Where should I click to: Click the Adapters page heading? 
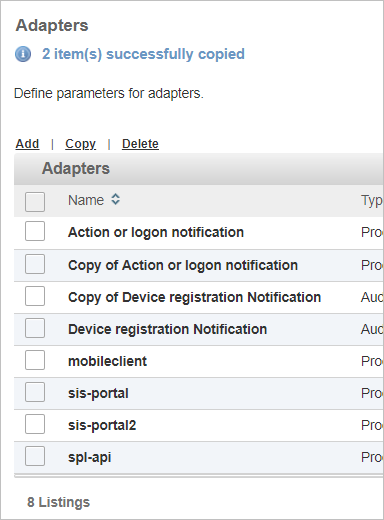52,25
